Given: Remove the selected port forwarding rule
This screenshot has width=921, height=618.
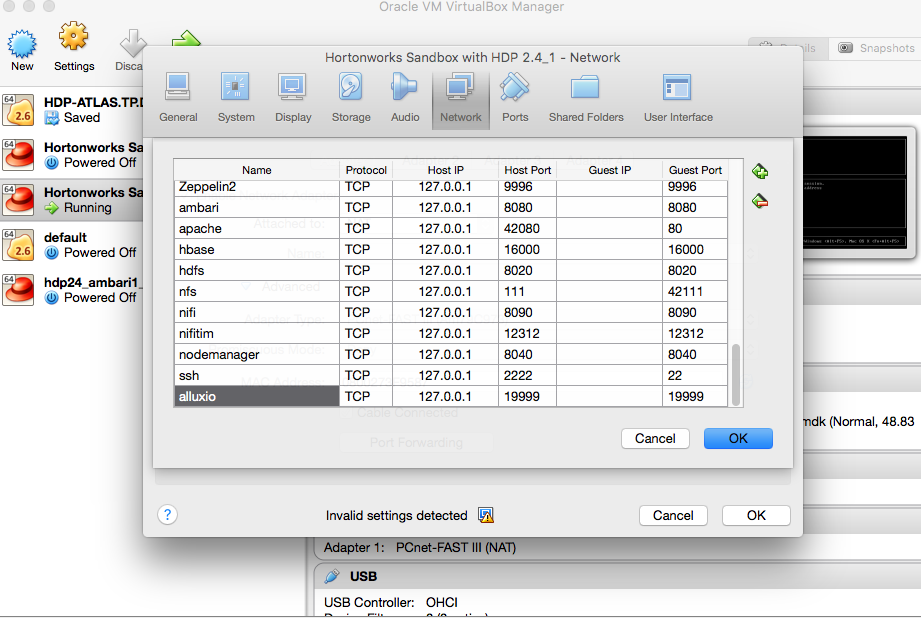Looking at the screenshot, I should [759, 201].
